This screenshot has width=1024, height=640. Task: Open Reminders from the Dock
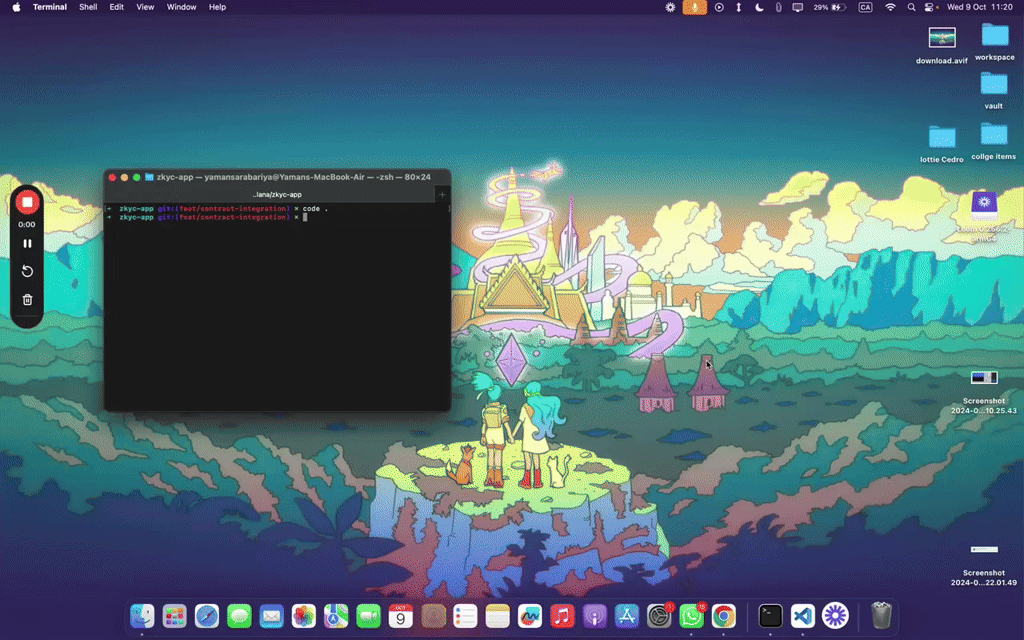tap(465, 615)
